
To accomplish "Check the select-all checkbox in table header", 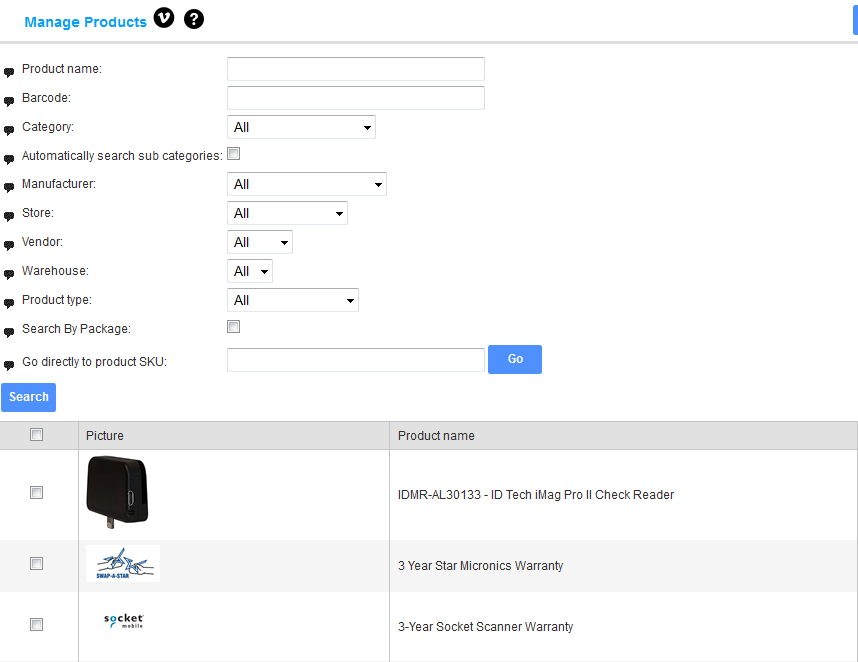I will point(37,434).
